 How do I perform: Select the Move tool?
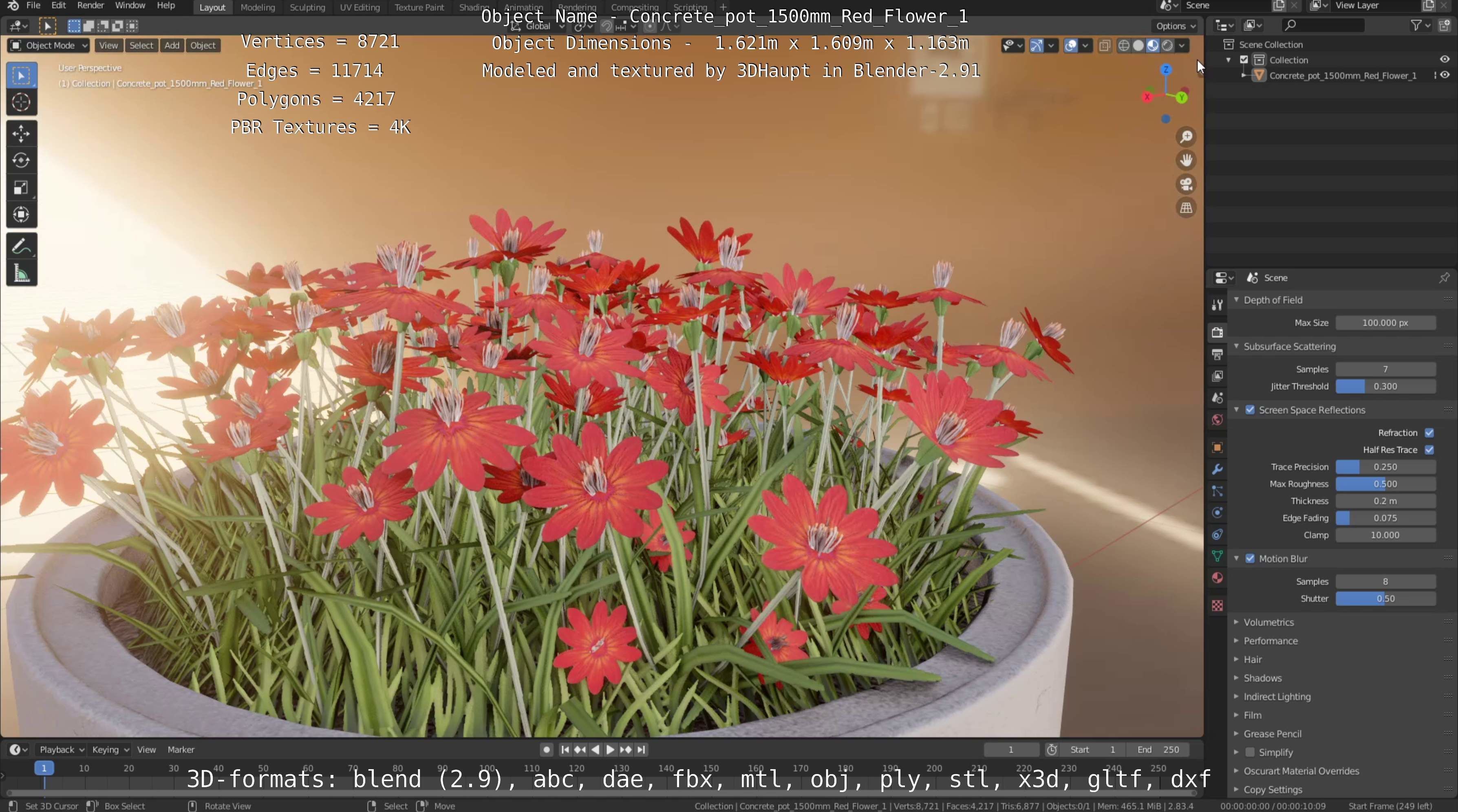[22, 134]
